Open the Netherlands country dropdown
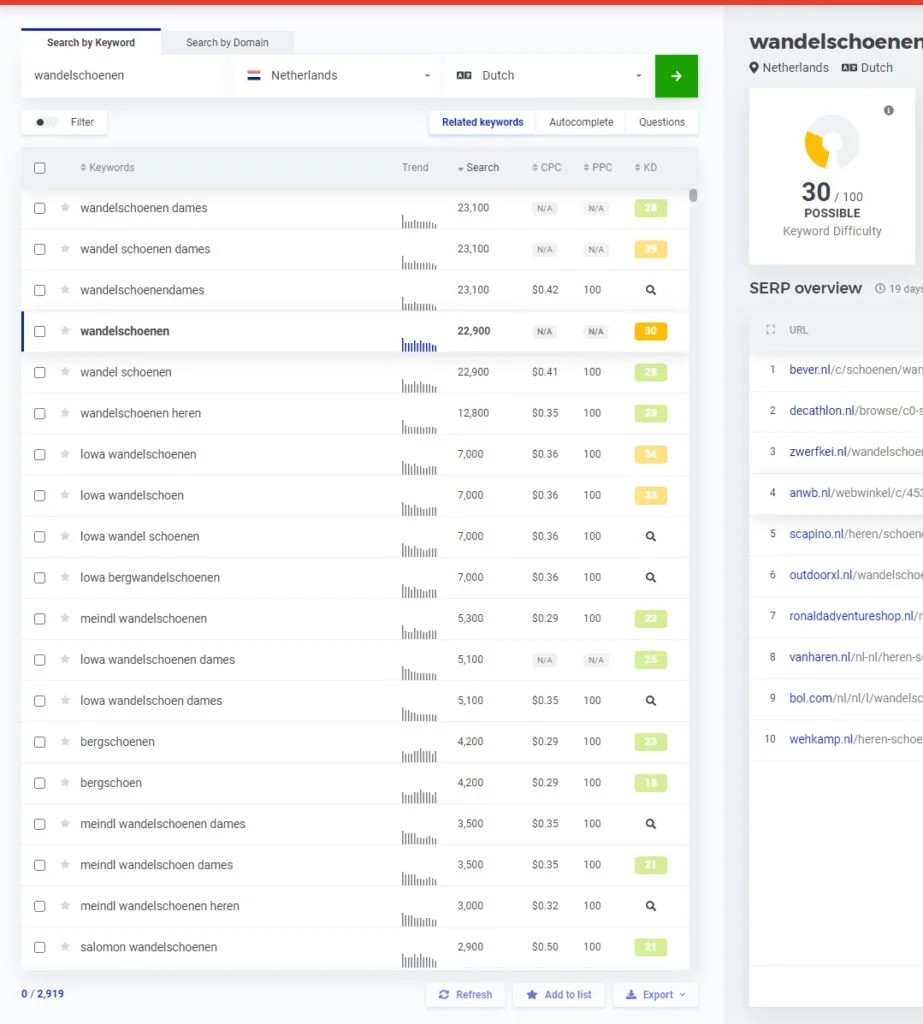The image size is (923, 1024). point(338,76)
